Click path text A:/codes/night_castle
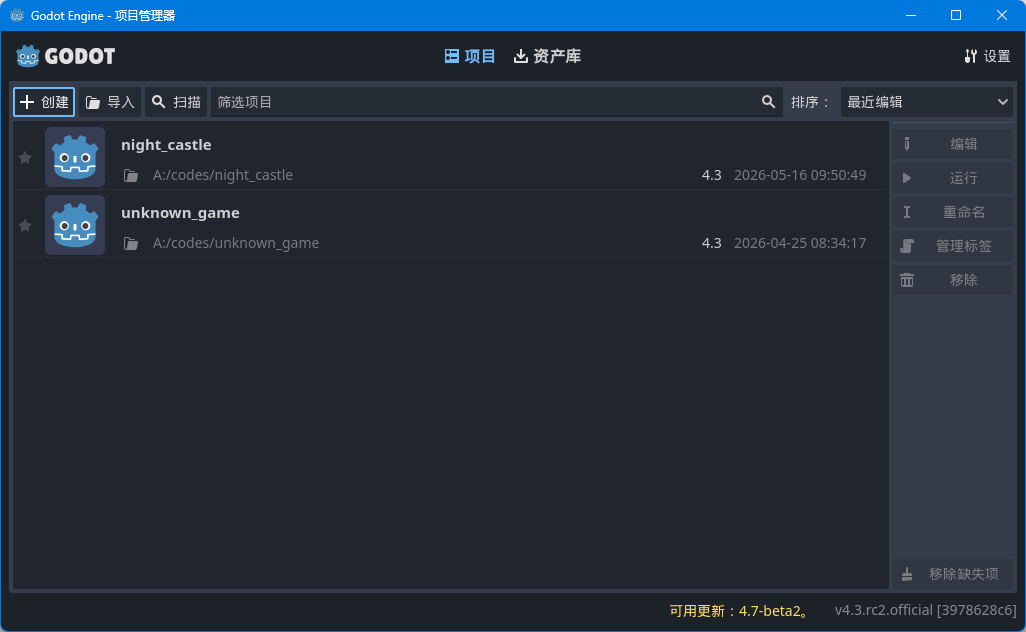The height and width of the screenshot is (632, 1026). pos(222,175)
